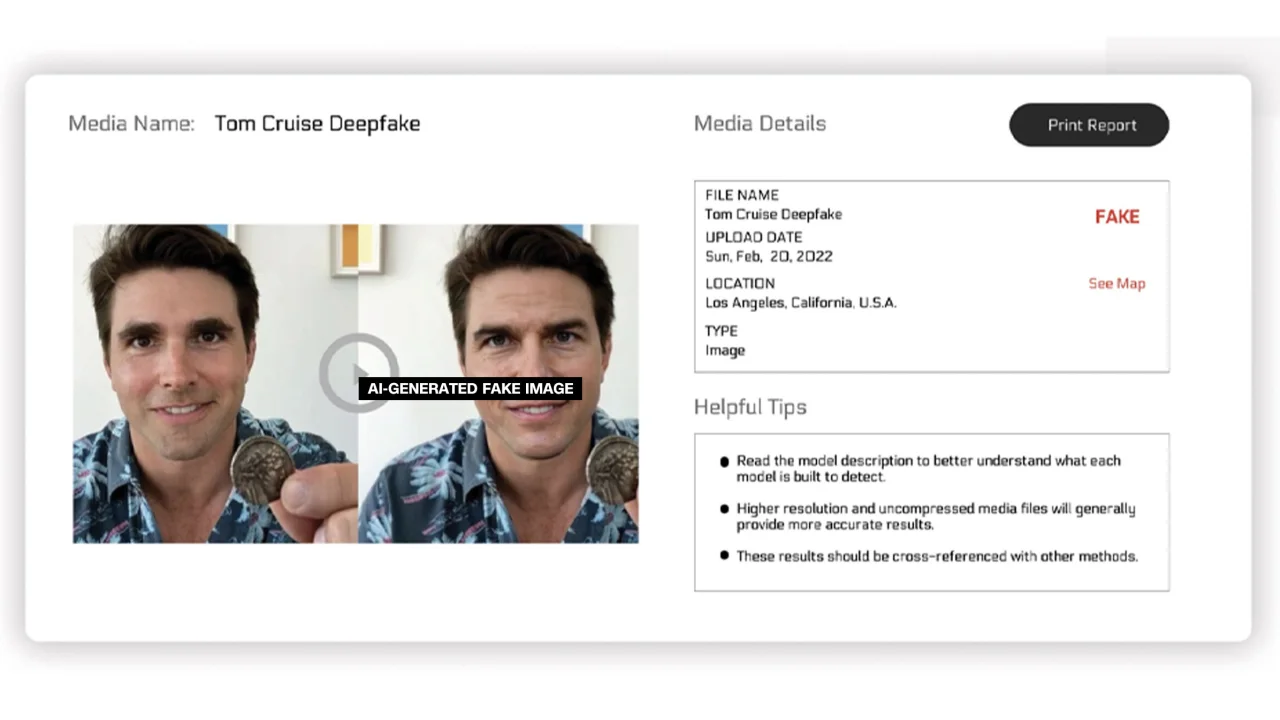Screen dimensions: 1280x720
Task: Click the 'cross-referenced with other methods' tip
Action: pos(936,556)
